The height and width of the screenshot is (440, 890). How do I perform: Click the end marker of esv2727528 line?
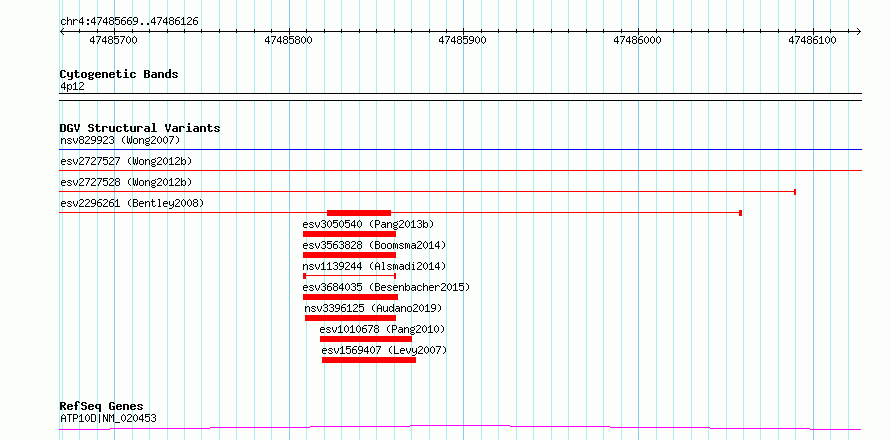[x=795, y=192]
